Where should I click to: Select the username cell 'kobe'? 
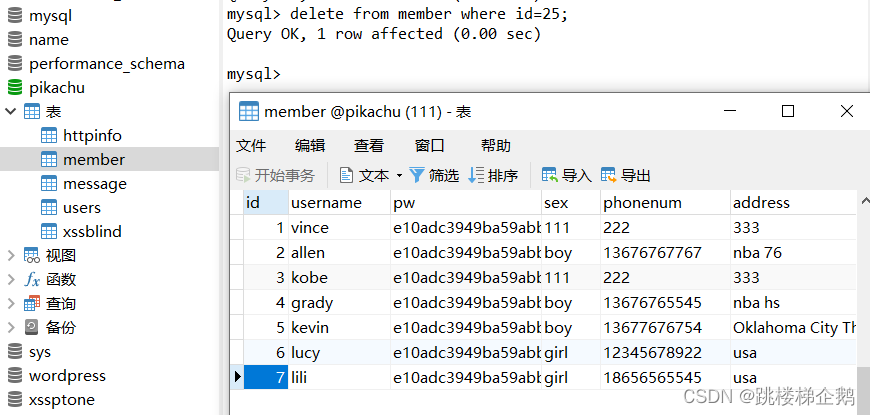pos(340,277)
